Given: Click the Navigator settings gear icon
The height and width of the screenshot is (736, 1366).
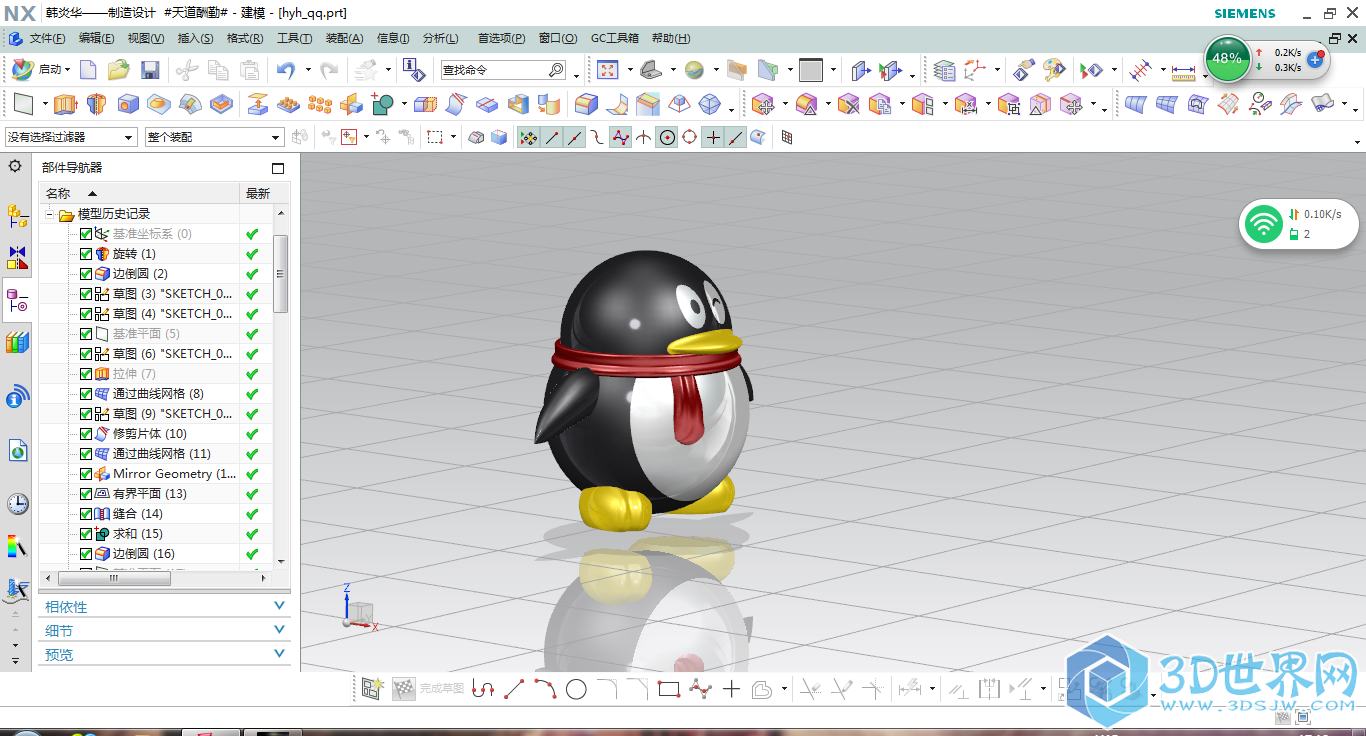Looking at the screenshot, I should pyautogui.click(x=15, y=166).
